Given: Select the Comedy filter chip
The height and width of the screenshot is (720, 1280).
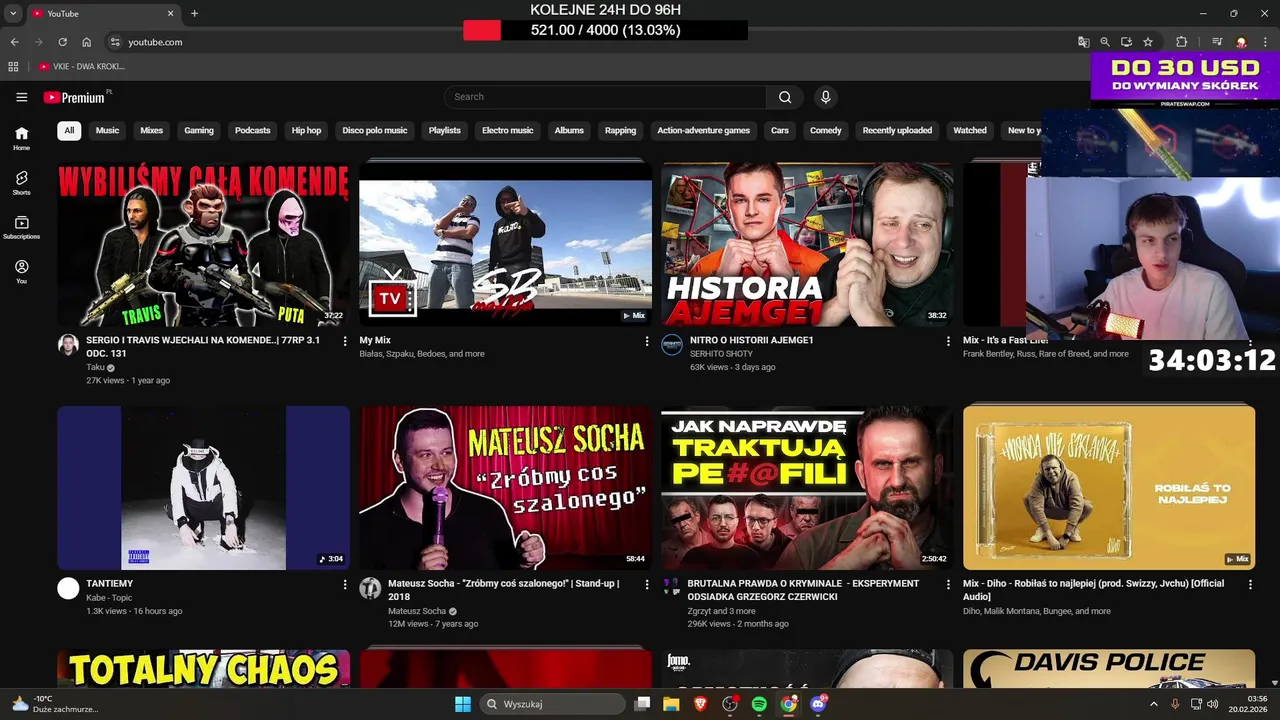Looking at the screenshot, I should [x=826, y=130].
